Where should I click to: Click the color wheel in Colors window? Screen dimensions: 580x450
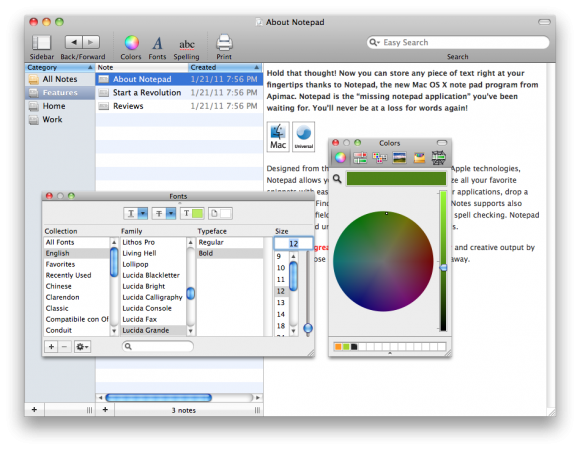pos(383,261)
